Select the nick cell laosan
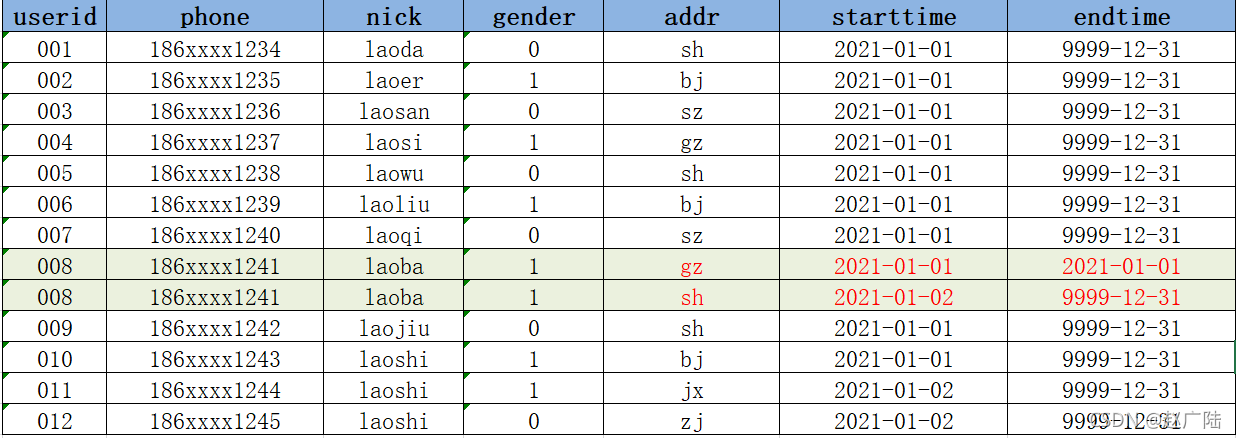This screenshot has height=438, width=1236. [394, 111]
